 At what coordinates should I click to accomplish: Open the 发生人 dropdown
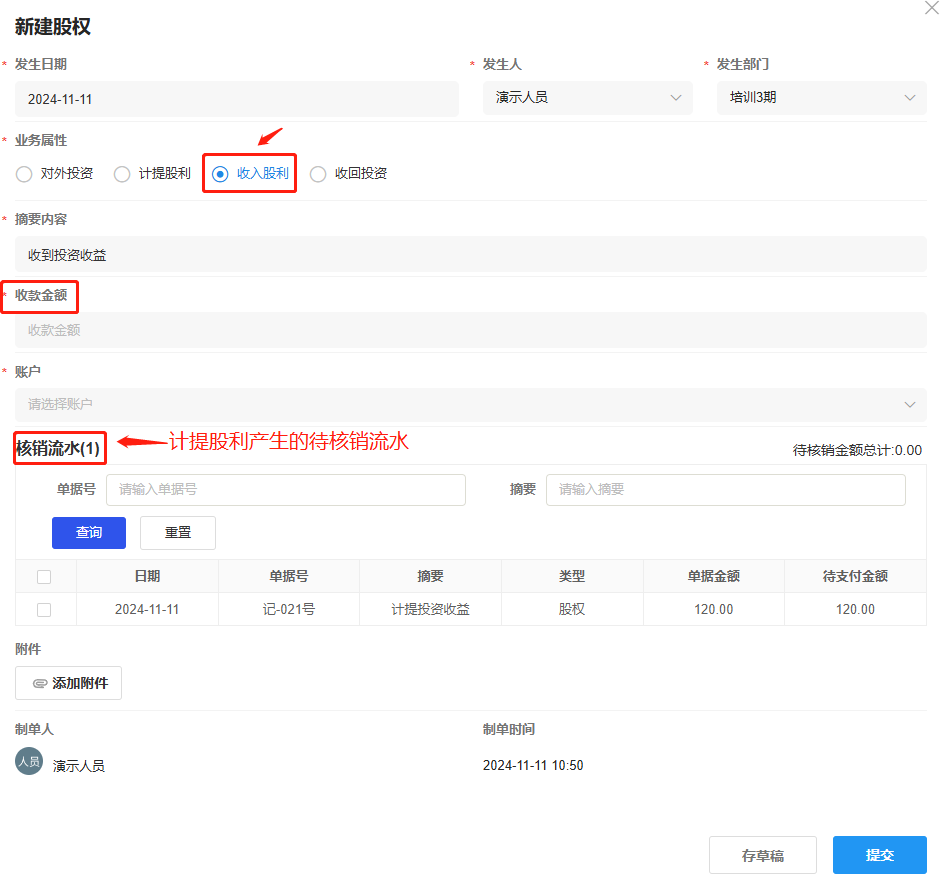[587, 98]
